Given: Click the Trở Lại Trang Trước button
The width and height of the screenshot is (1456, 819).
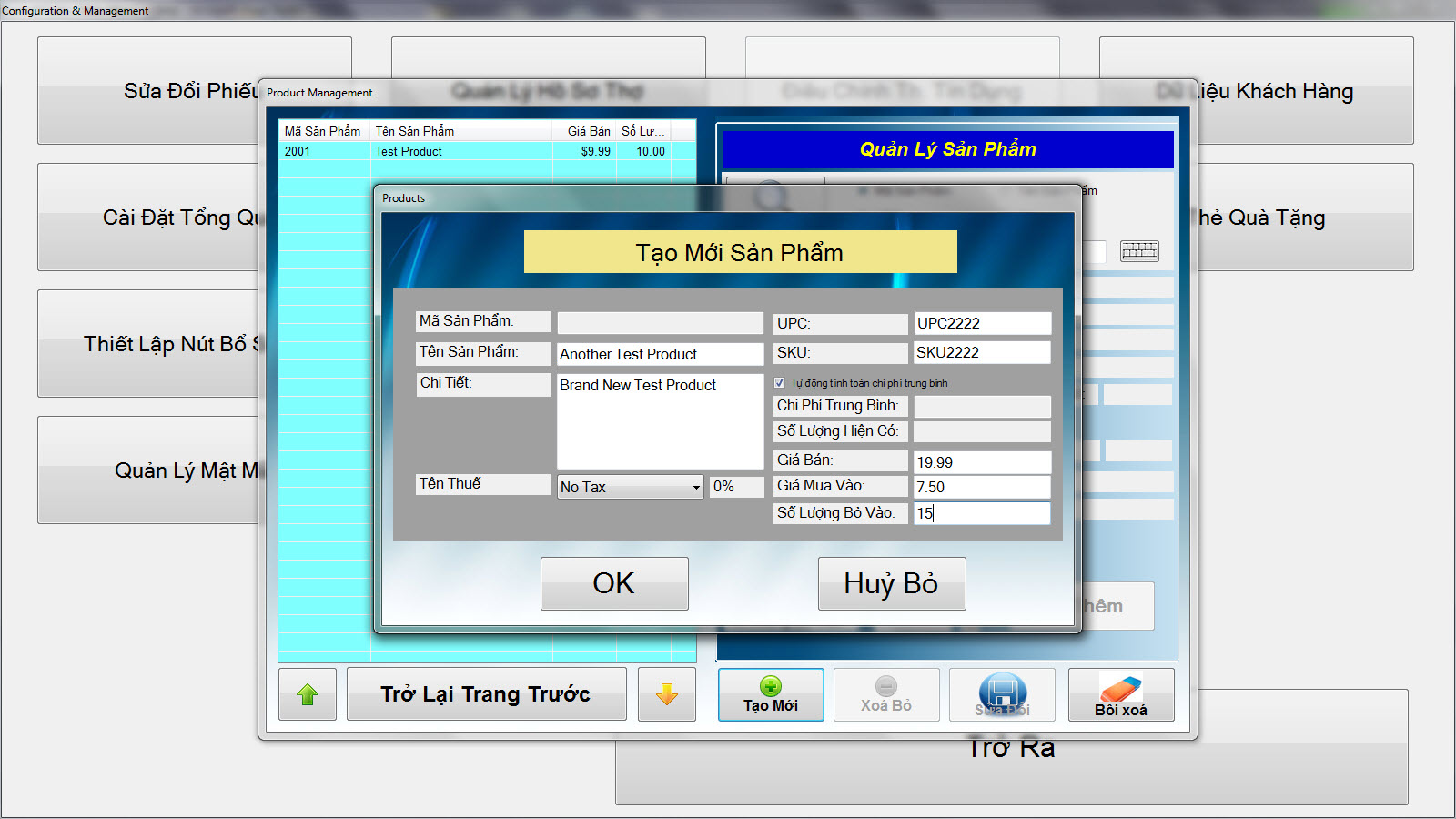Looking at the screenshot, I should (x=486, y=694).
